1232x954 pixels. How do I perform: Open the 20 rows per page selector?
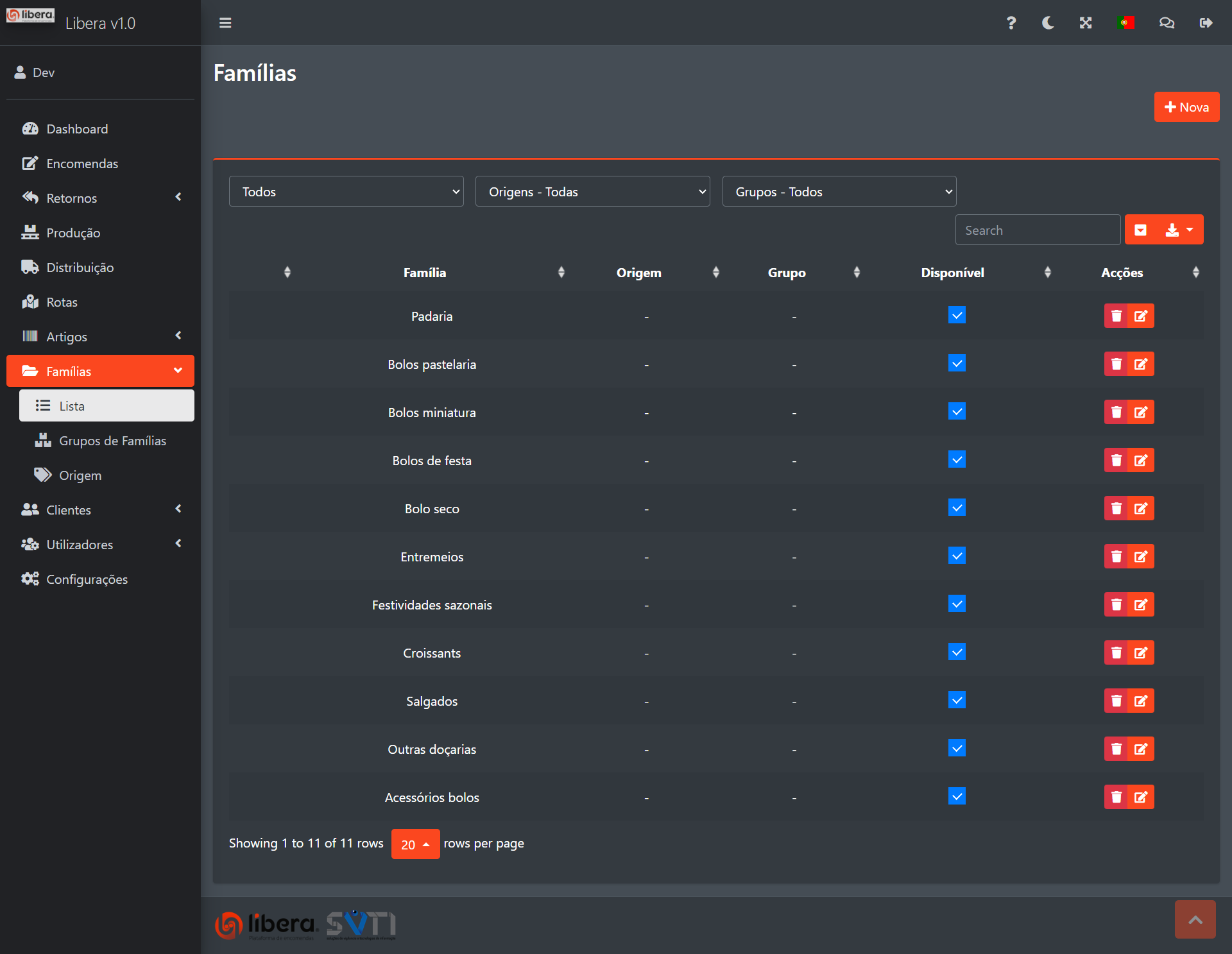coord(415,844)
